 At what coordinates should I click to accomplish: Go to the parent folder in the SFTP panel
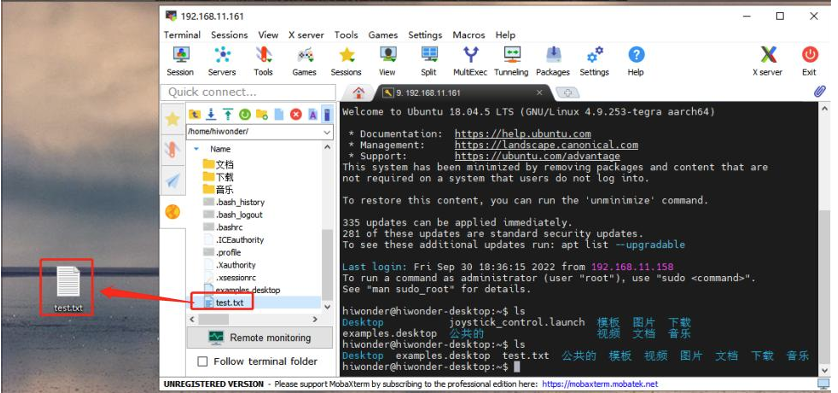point(195,114)
